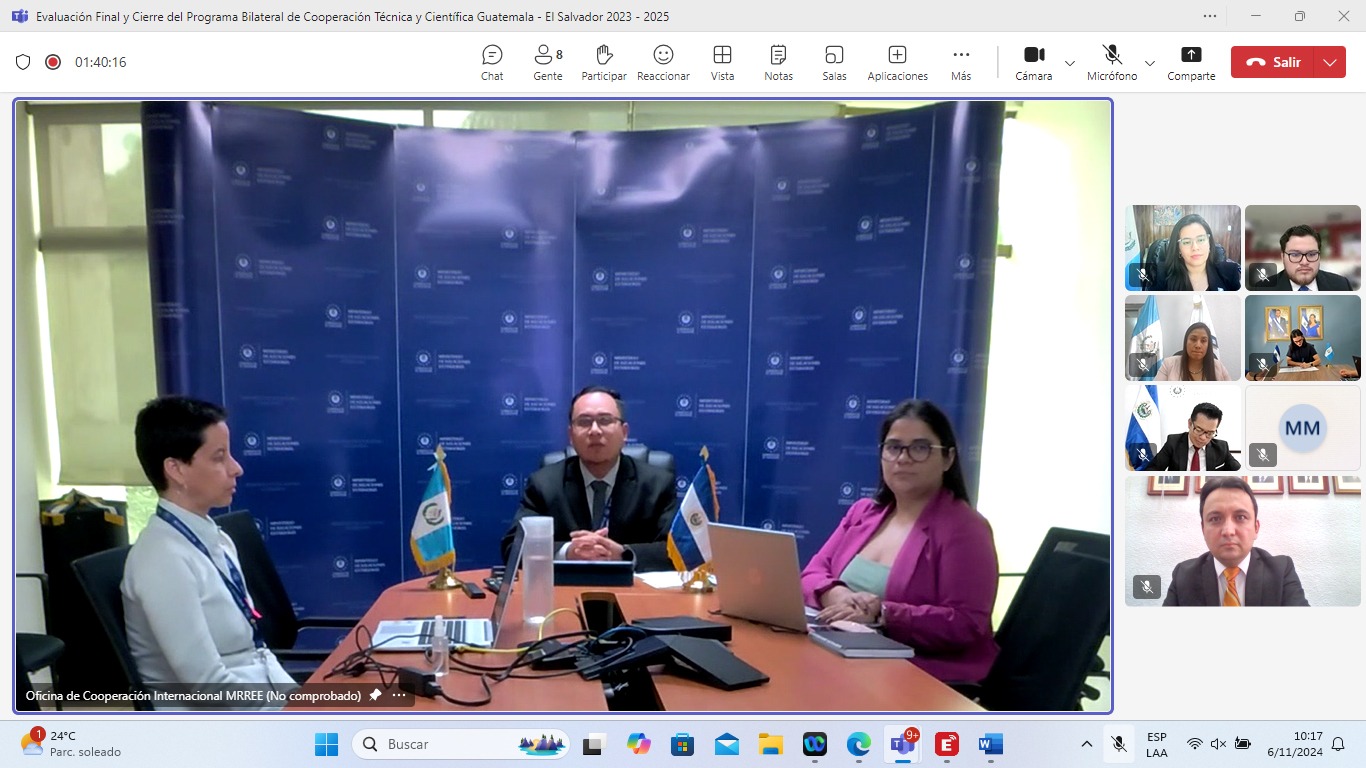Open Aplicaciones add-ons
The width and height of the screenshot is (1366, 768).
[897, 62]
